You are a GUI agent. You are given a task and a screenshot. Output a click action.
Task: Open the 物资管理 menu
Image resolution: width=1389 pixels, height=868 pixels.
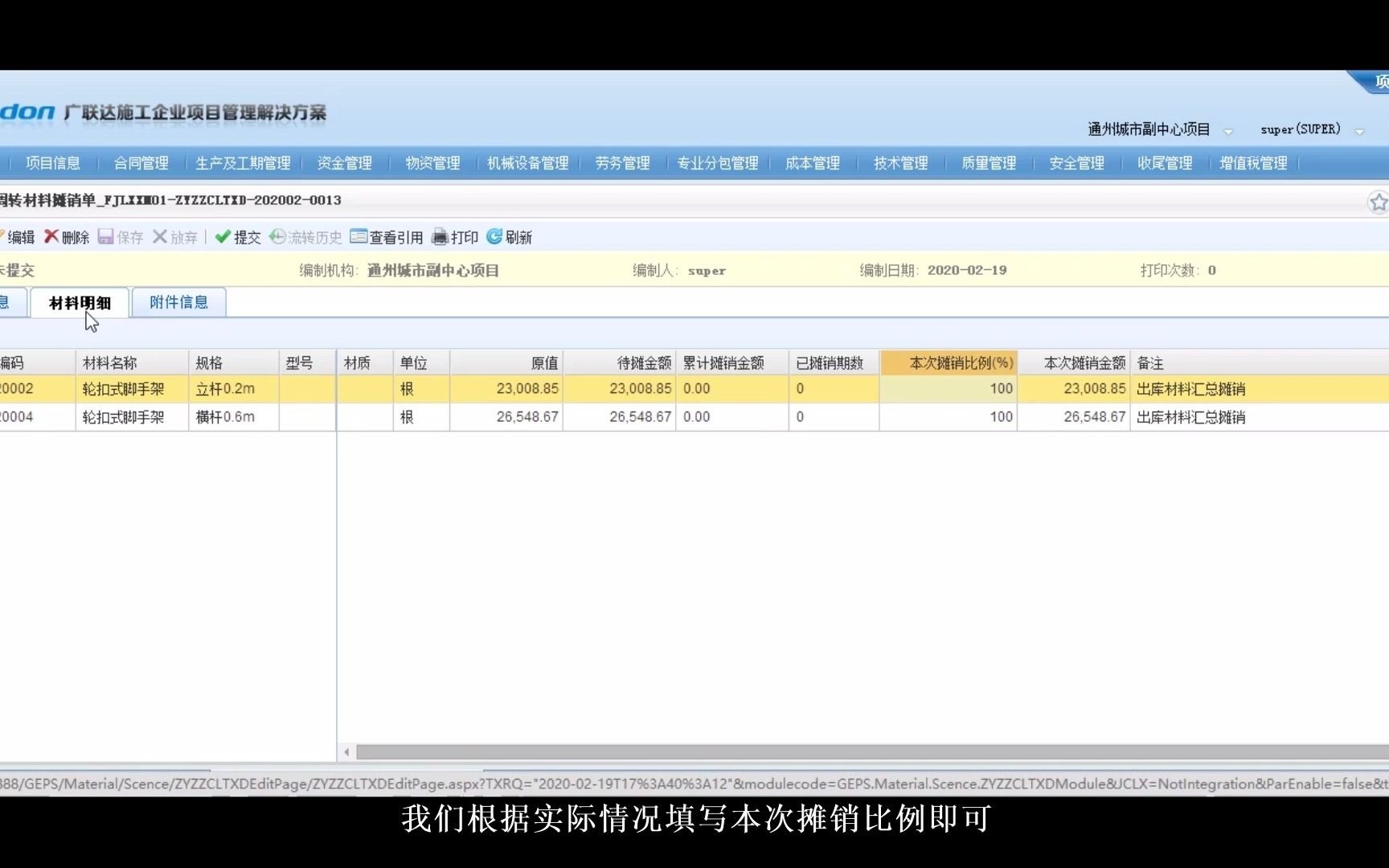click(433, 163)
